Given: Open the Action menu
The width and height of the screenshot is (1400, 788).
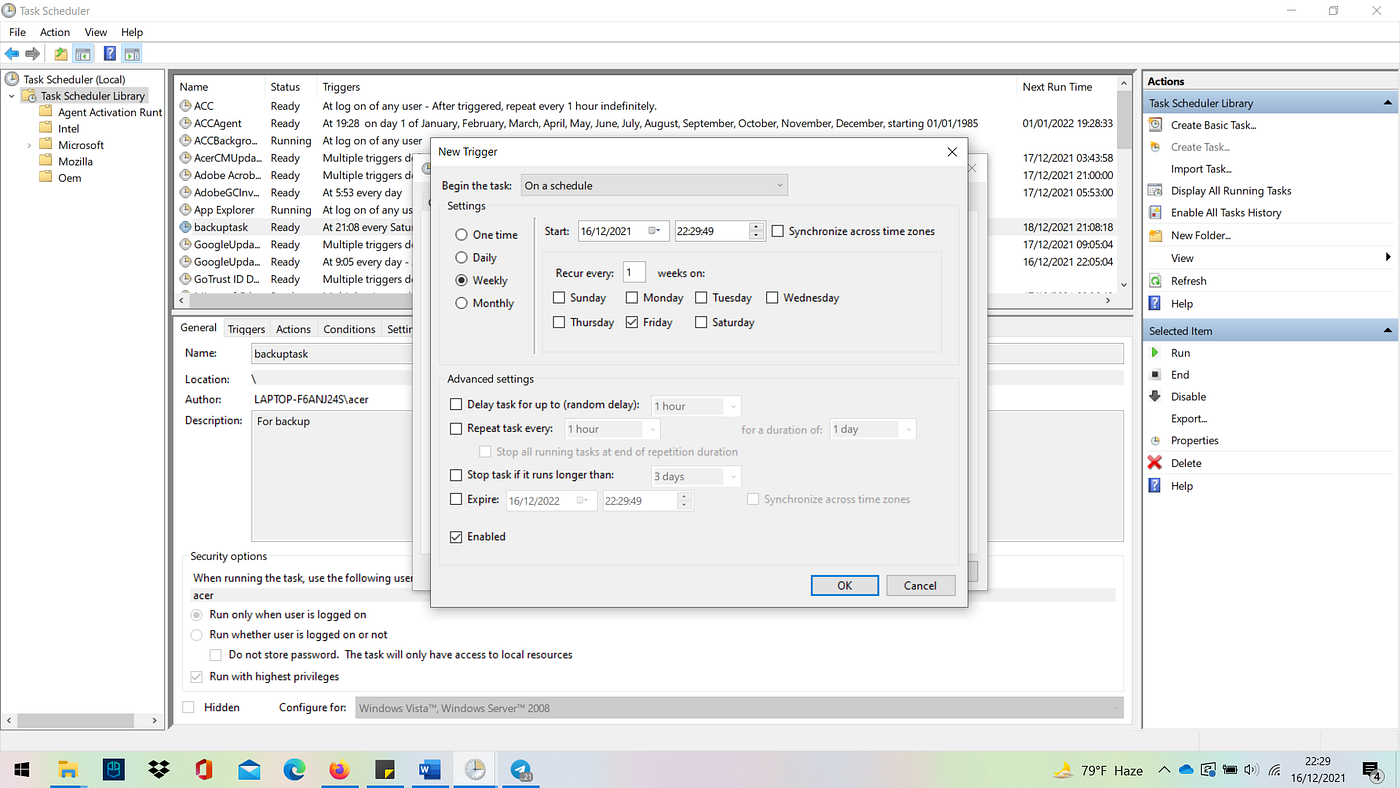Looking at the screenshot, I should tap(54, 31).
